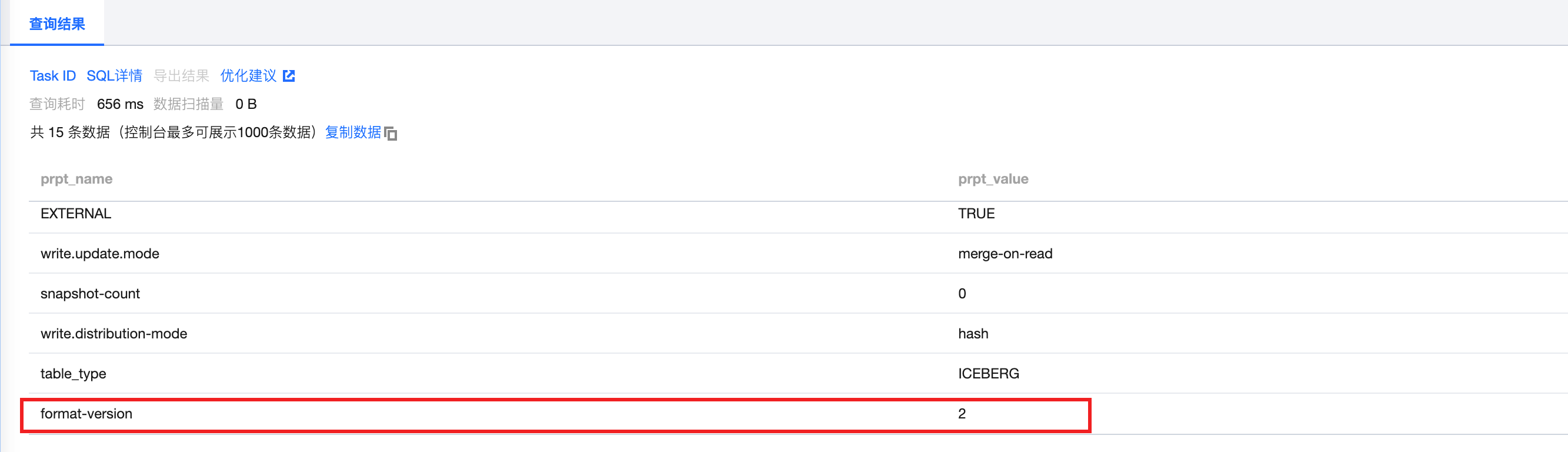Click the copy icon beside 复制数据
1568x452 pixels.
[391, 134]
